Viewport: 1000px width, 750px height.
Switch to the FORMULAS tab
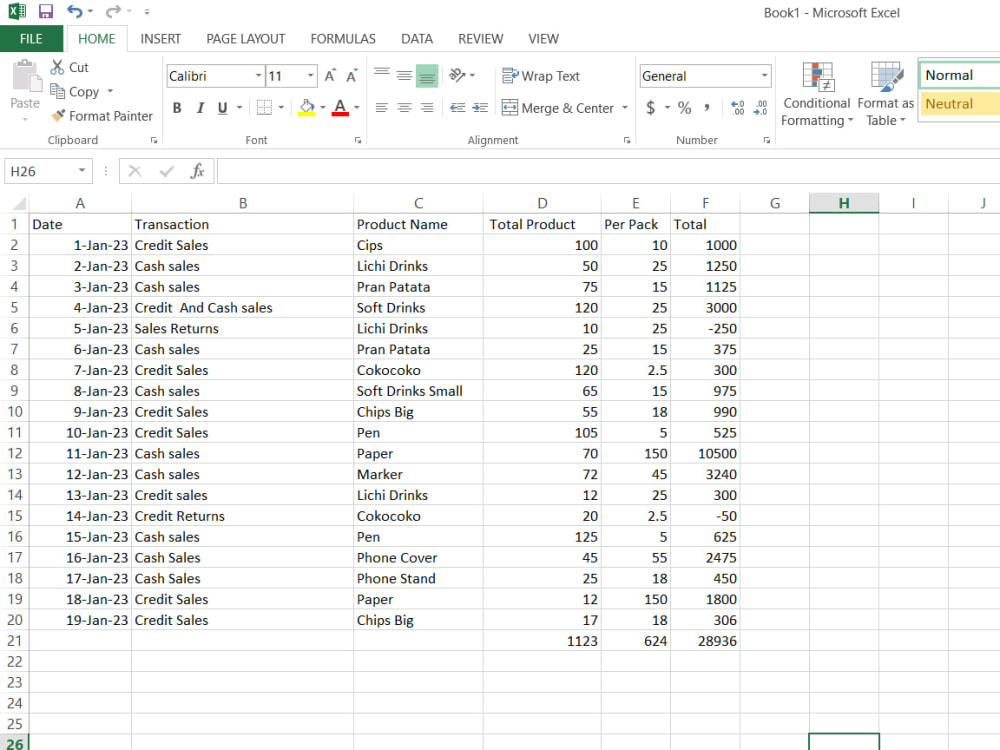[x=343, y=39]
